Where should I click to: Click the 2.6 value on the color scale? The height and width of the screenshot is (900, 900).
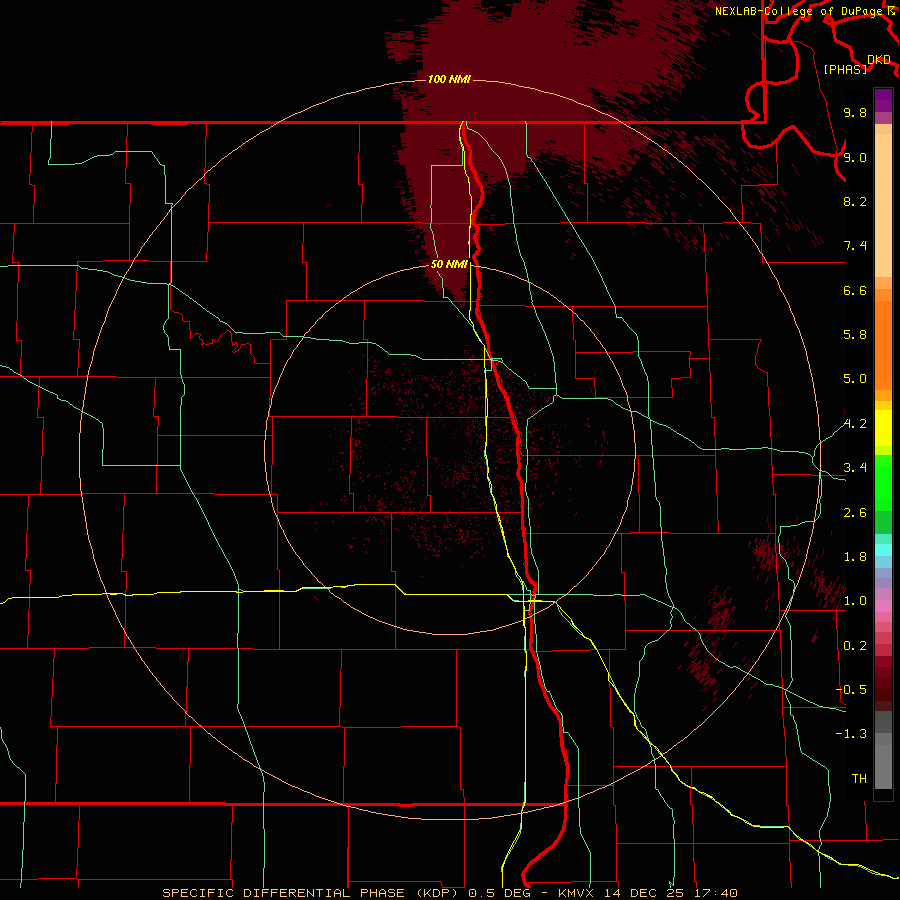(x=855, y=513)
